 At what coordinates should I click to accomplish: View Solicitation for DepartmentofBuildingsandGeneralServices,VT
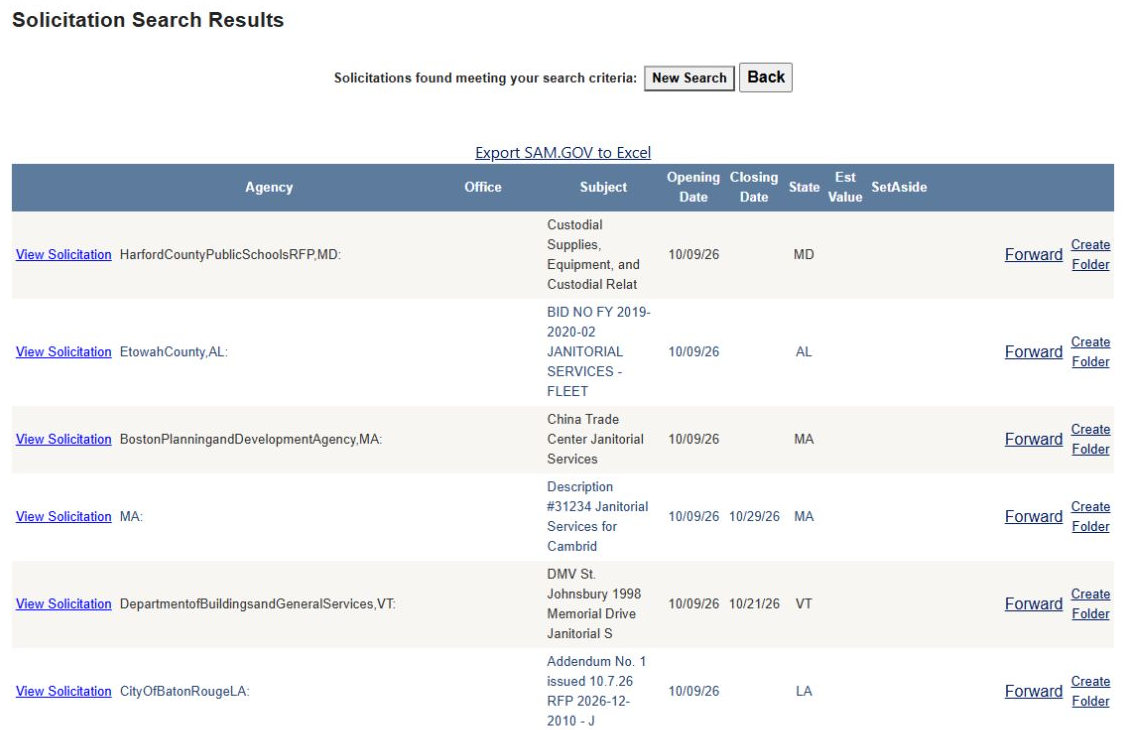[x=64, y=604]
